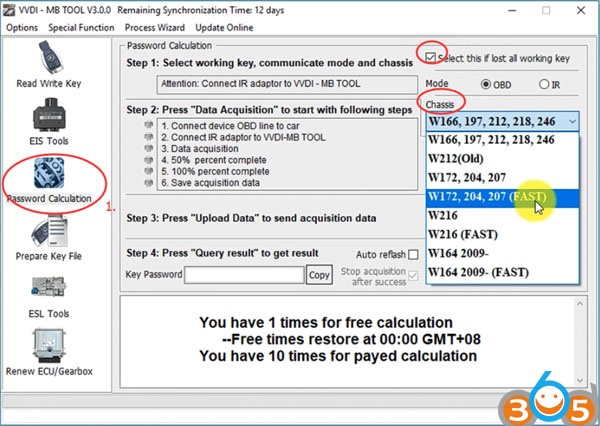Choose W172, 204, 207 non-fast option
Screen dimensions: 600x426
pyautogui.click(x=502, y=178)
